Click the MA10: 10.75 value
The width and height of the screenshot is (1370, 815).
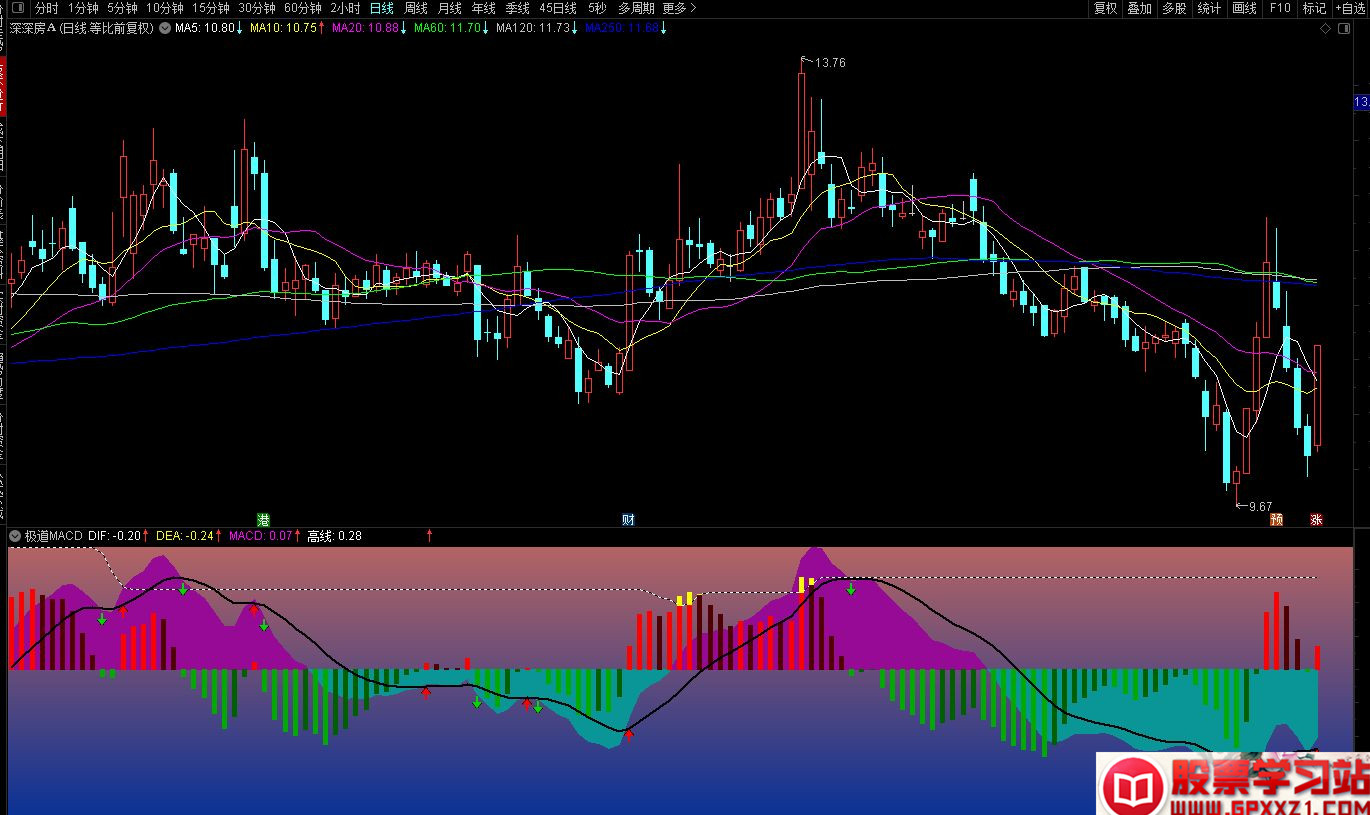(283, 28)
